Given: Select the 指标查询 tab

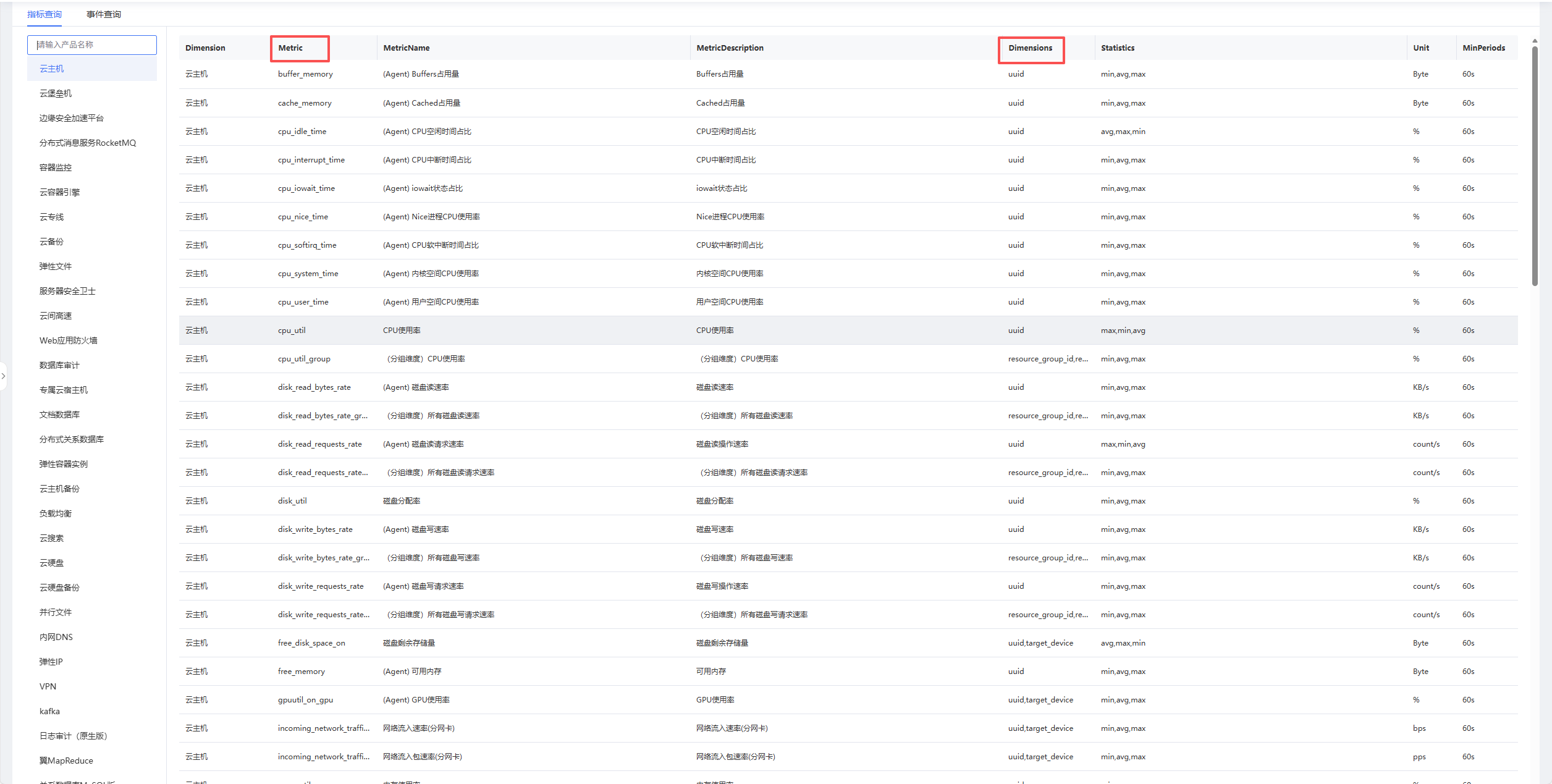Looking at the screenshot, I should pyautogui.click(x=44, y=14).
